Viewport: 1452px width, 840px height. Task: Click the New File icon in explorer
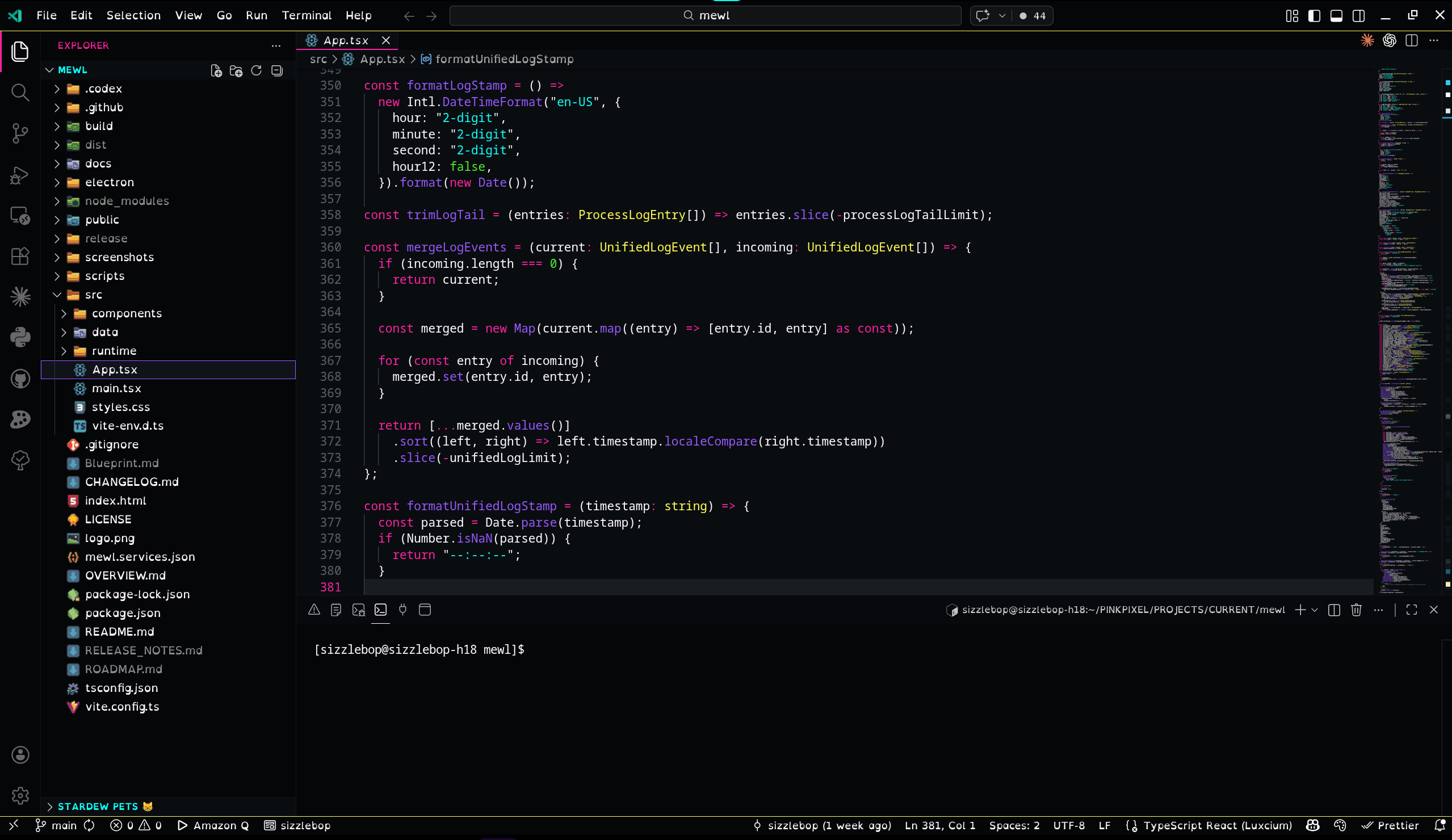[216, 70]
